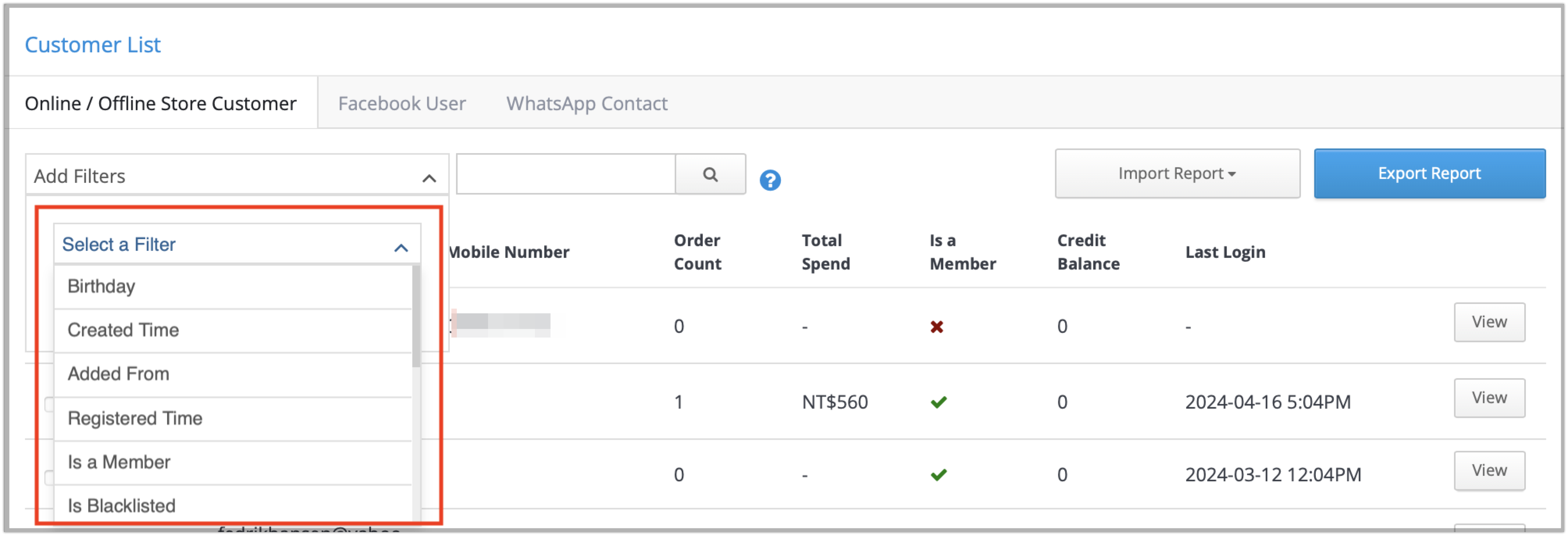Image resolution: width=1568 pixels, height=536 pixels.
Task: Switch to Online / Offline Store Customer tab
Action: [161, 104]
